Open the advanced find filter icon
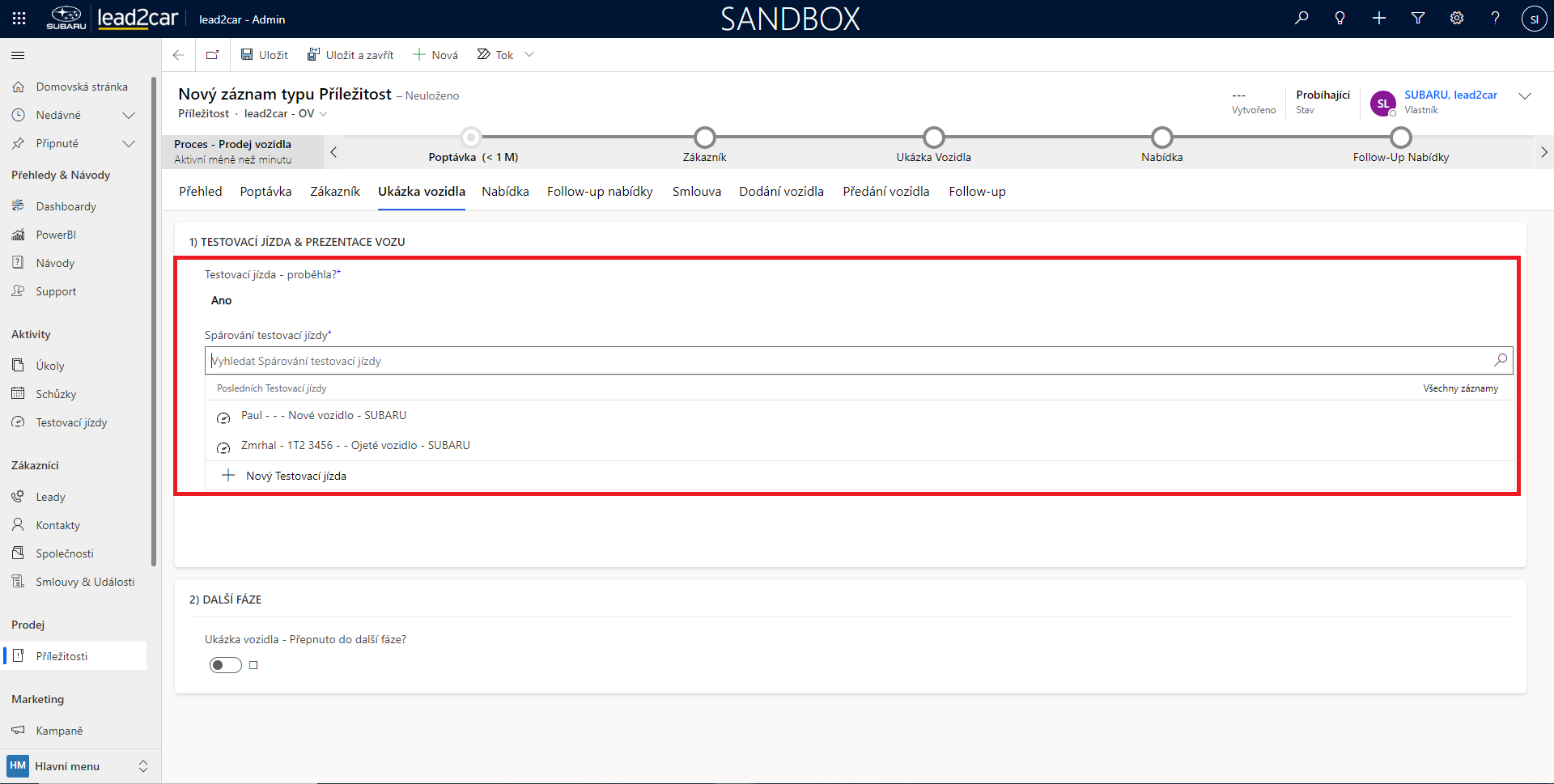Screen dimensions: 1554x784 [1418, 19]
